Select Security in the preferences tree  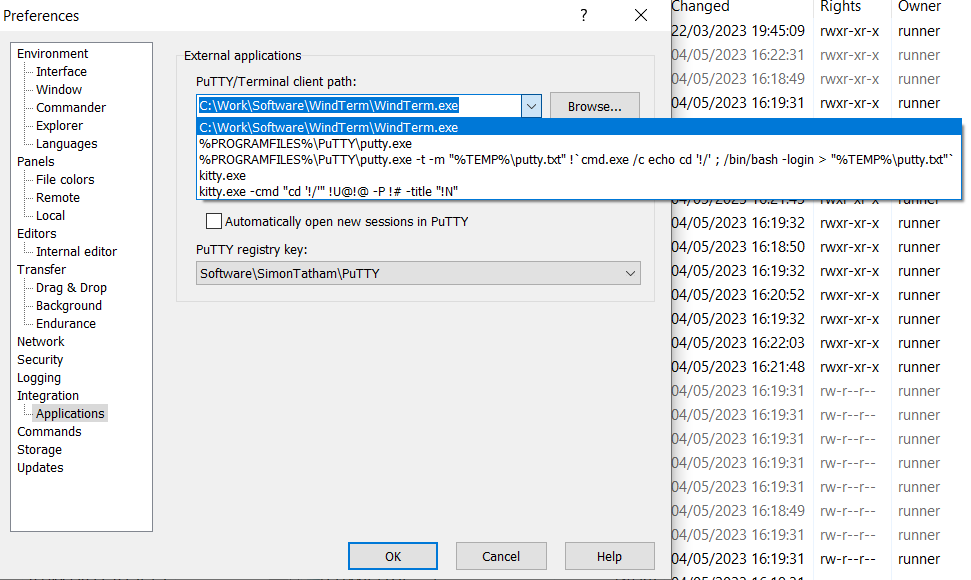click(40, 359)
